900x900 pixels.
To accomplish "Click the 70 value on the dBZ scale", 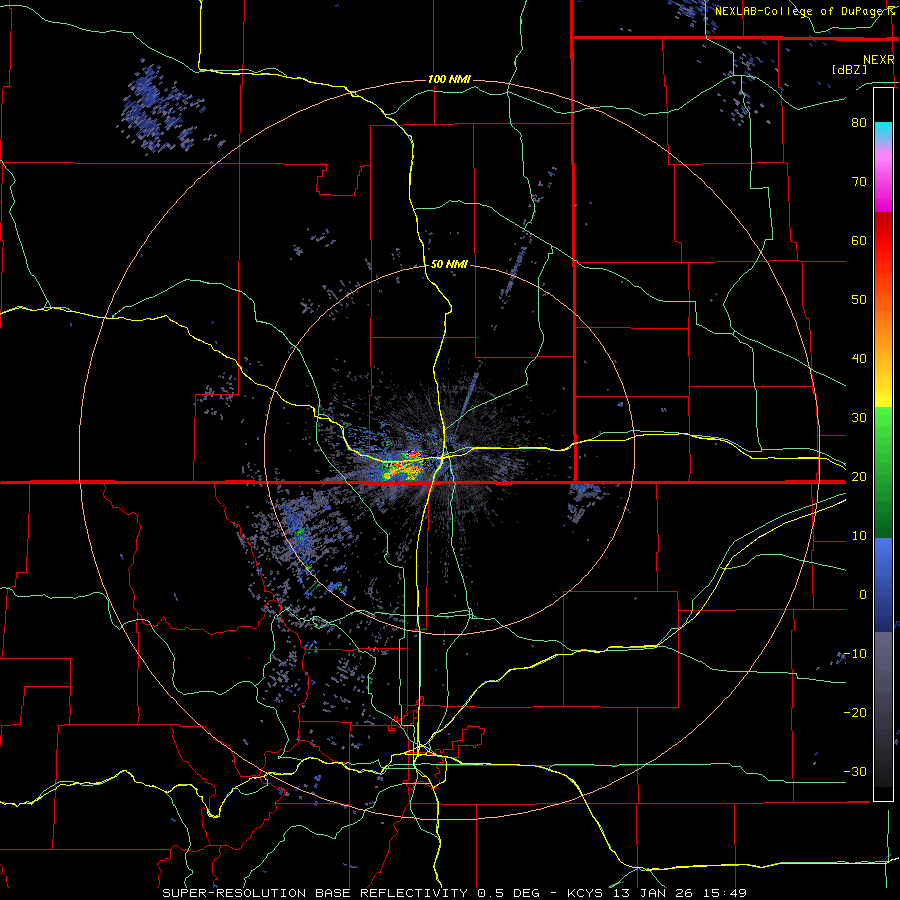I will (x=859, y=181).
